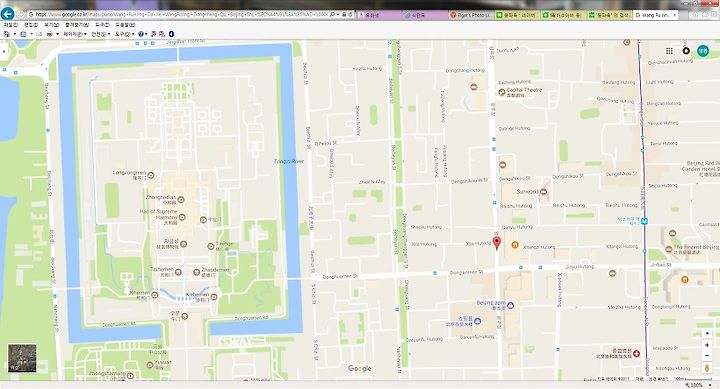This screenshot has height=389, width=720.
Task: Select the Sunworld place marker
Action: click(x=544, y=192)
